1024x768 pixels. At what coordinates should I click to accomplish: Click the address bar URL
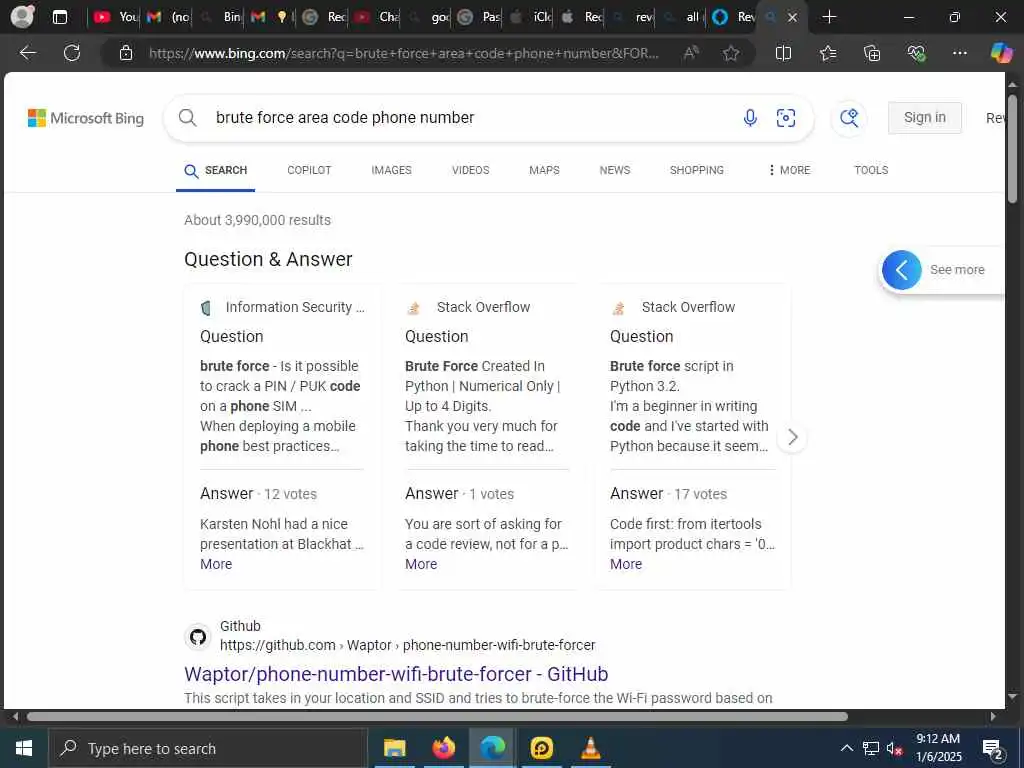pos(404,53)
